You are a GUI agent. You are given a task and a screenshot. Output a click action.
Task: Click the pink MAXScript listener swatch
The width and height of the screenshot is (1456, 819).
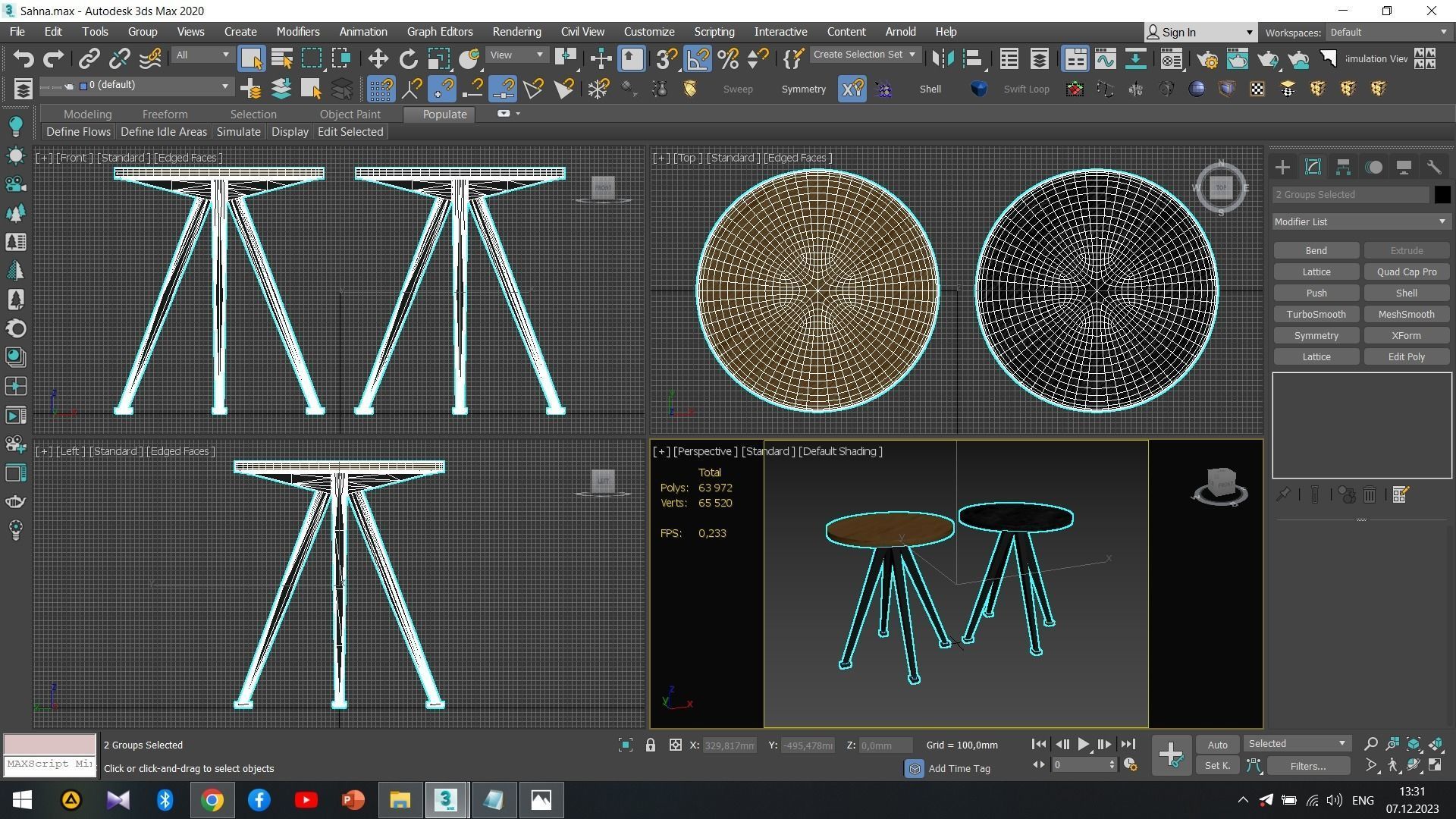click(50, 744)
